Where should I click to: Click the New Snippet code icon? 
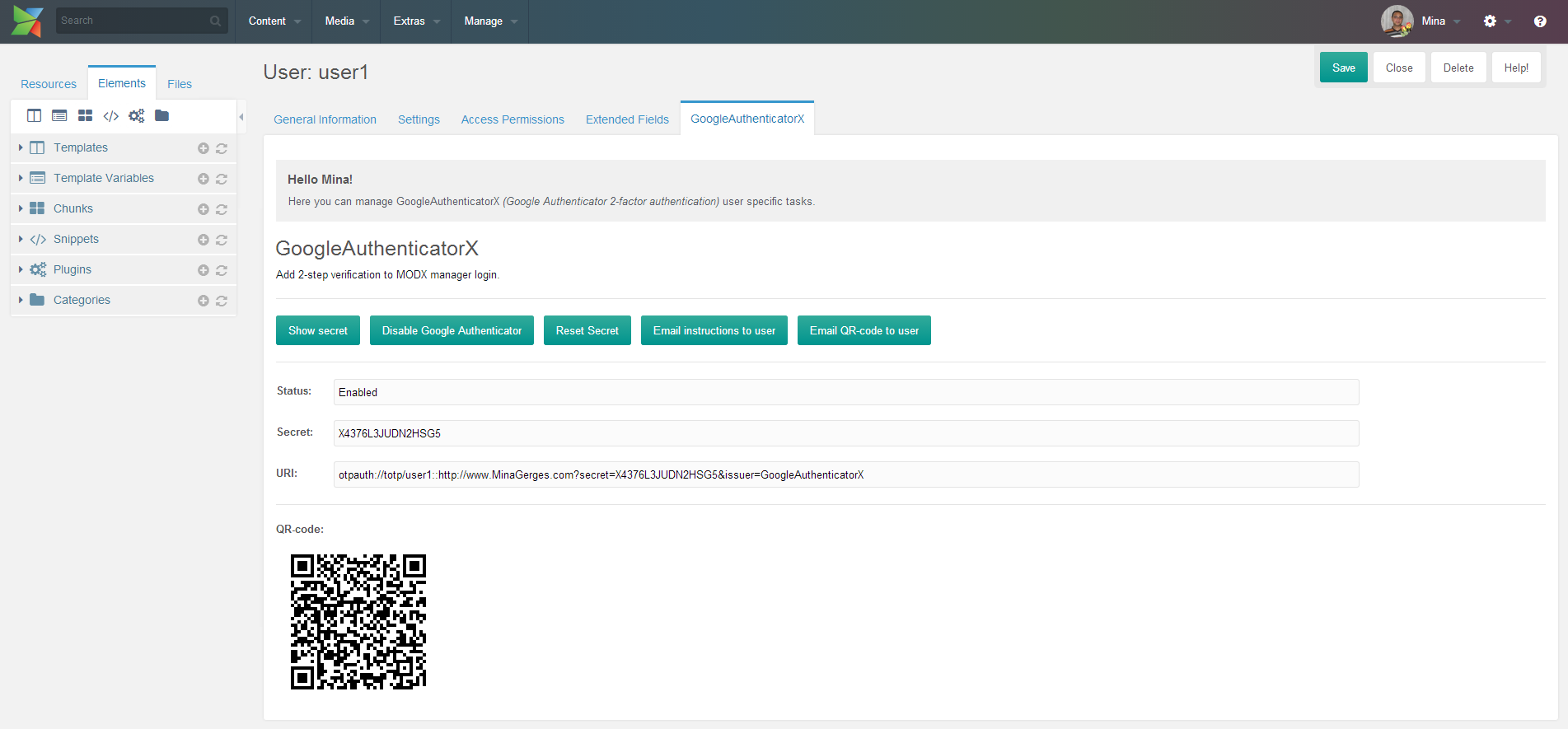click(110, 115)
